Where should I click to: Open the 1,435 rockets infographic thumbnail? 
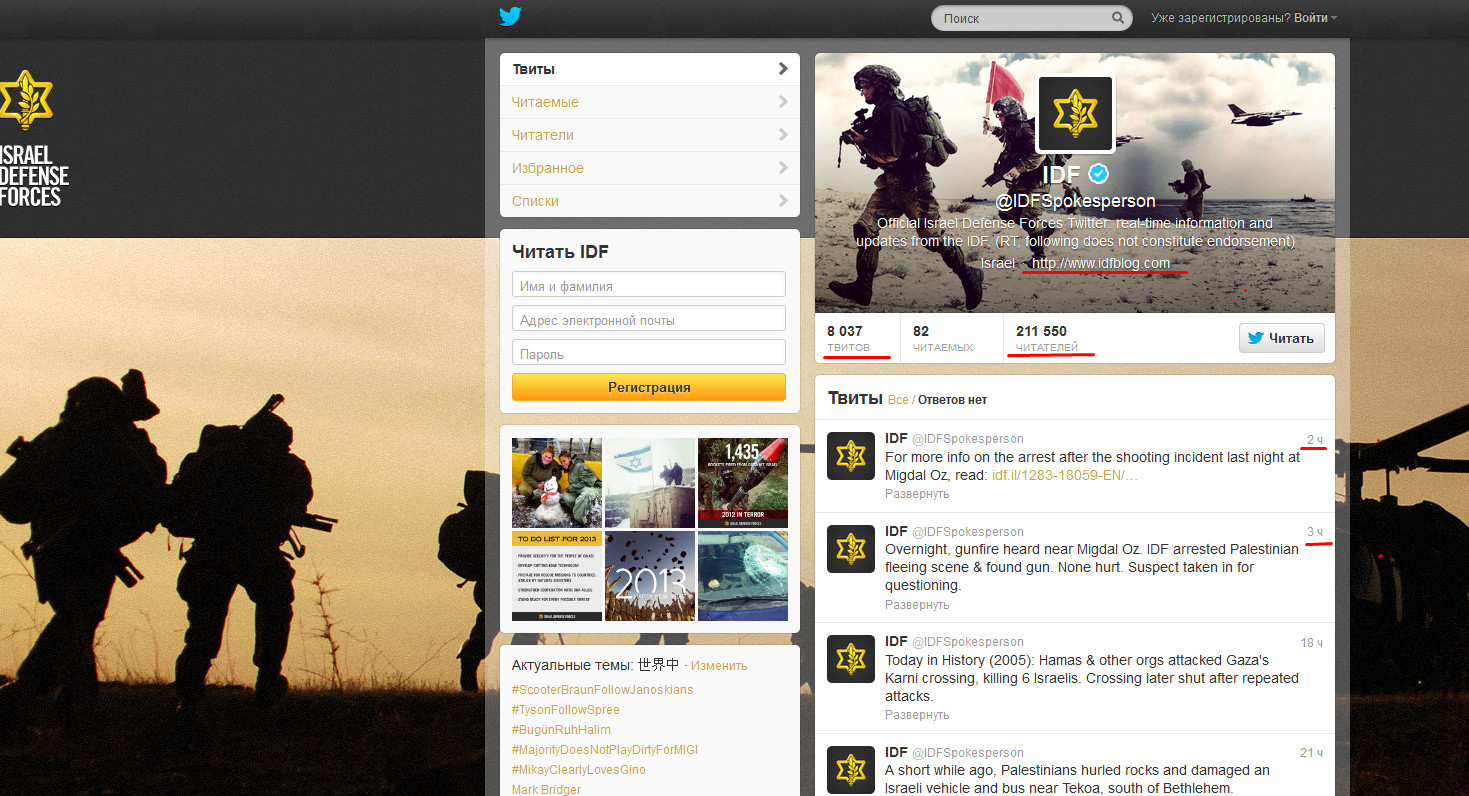[x=743, y=483]
